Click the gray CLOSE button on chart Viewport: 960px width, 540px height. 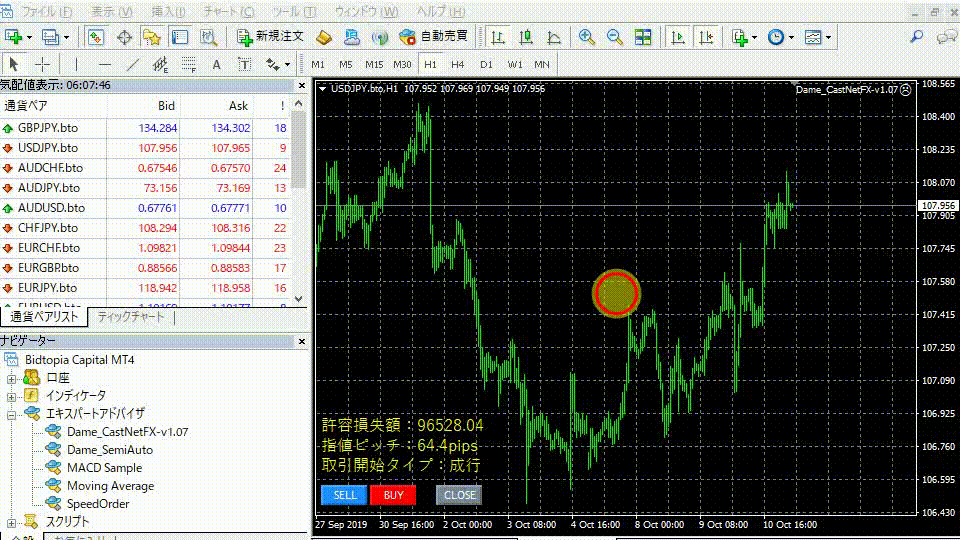(459, 495)
